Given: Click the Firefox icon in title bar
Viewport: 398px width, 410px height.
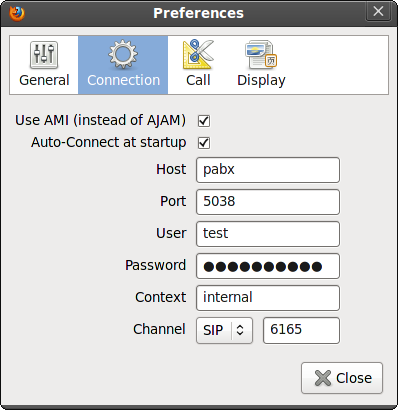Looking at the screenshot, I should click(x=17, y=13).
